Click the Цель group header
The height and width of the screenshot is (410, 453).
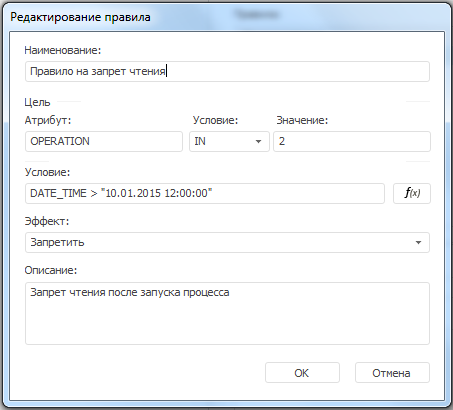pyautogui.click(x=37, y=102)
